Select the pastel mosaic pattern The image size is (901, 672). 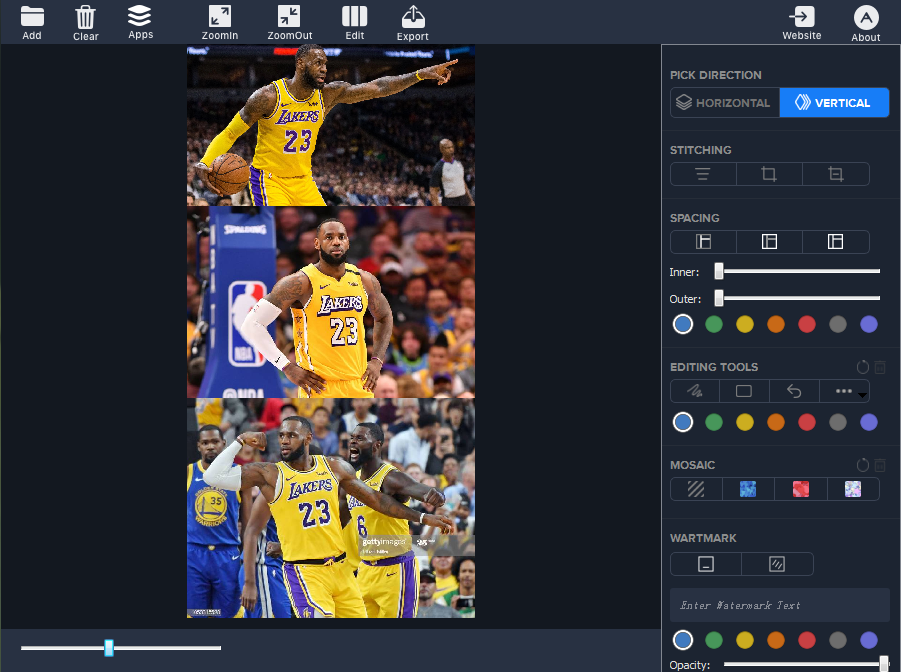click(x=853, y=489)
